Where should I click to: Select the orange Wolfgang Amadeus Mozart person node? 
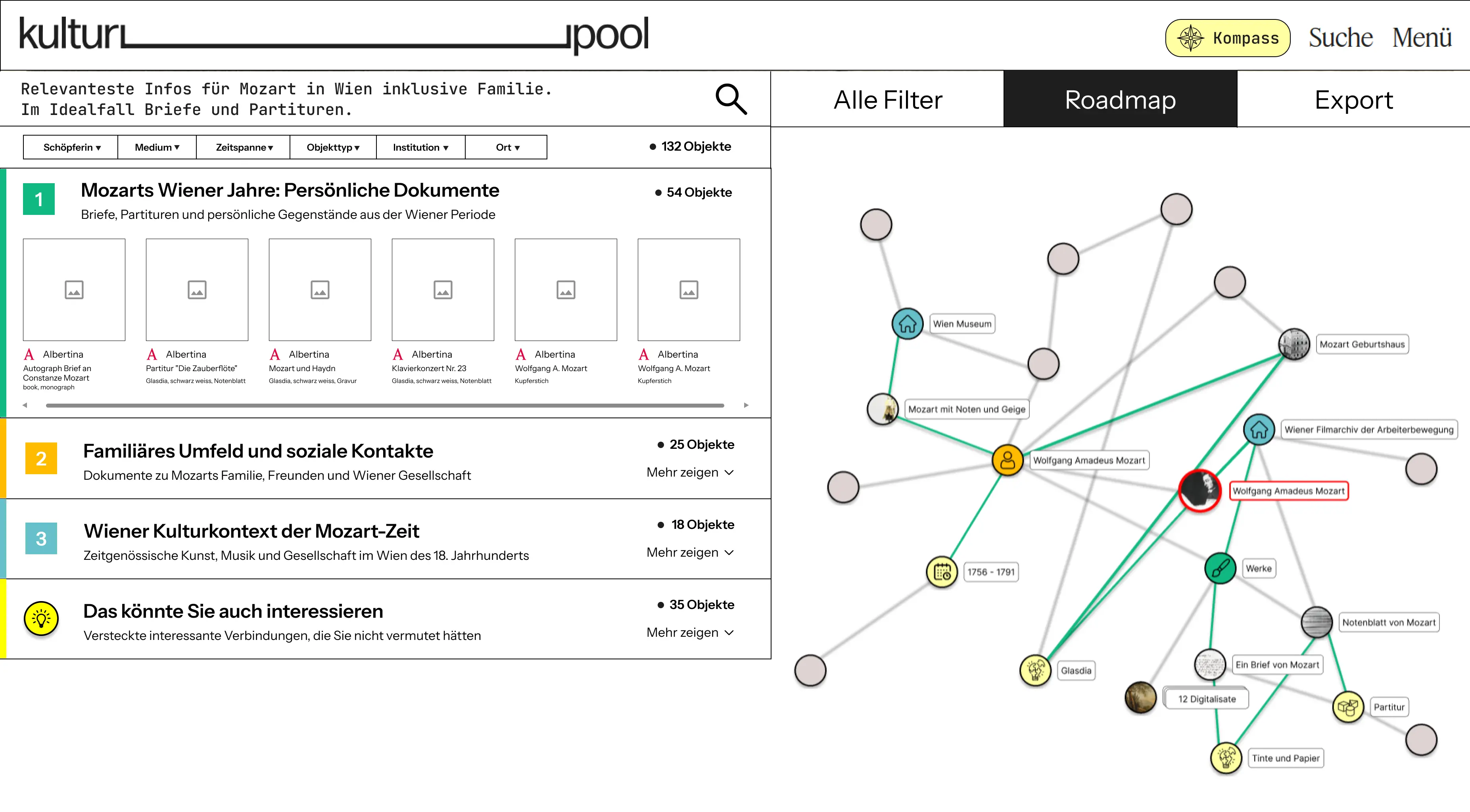pyautogui.click(x=1007, y=460)
